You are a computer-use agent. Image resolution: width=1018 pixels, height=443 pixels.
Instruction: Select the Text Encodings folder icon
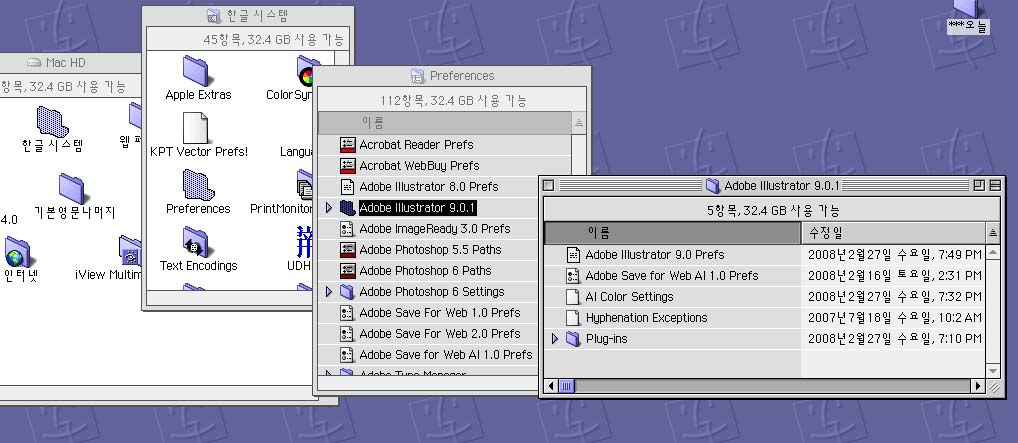coord(197,242)
